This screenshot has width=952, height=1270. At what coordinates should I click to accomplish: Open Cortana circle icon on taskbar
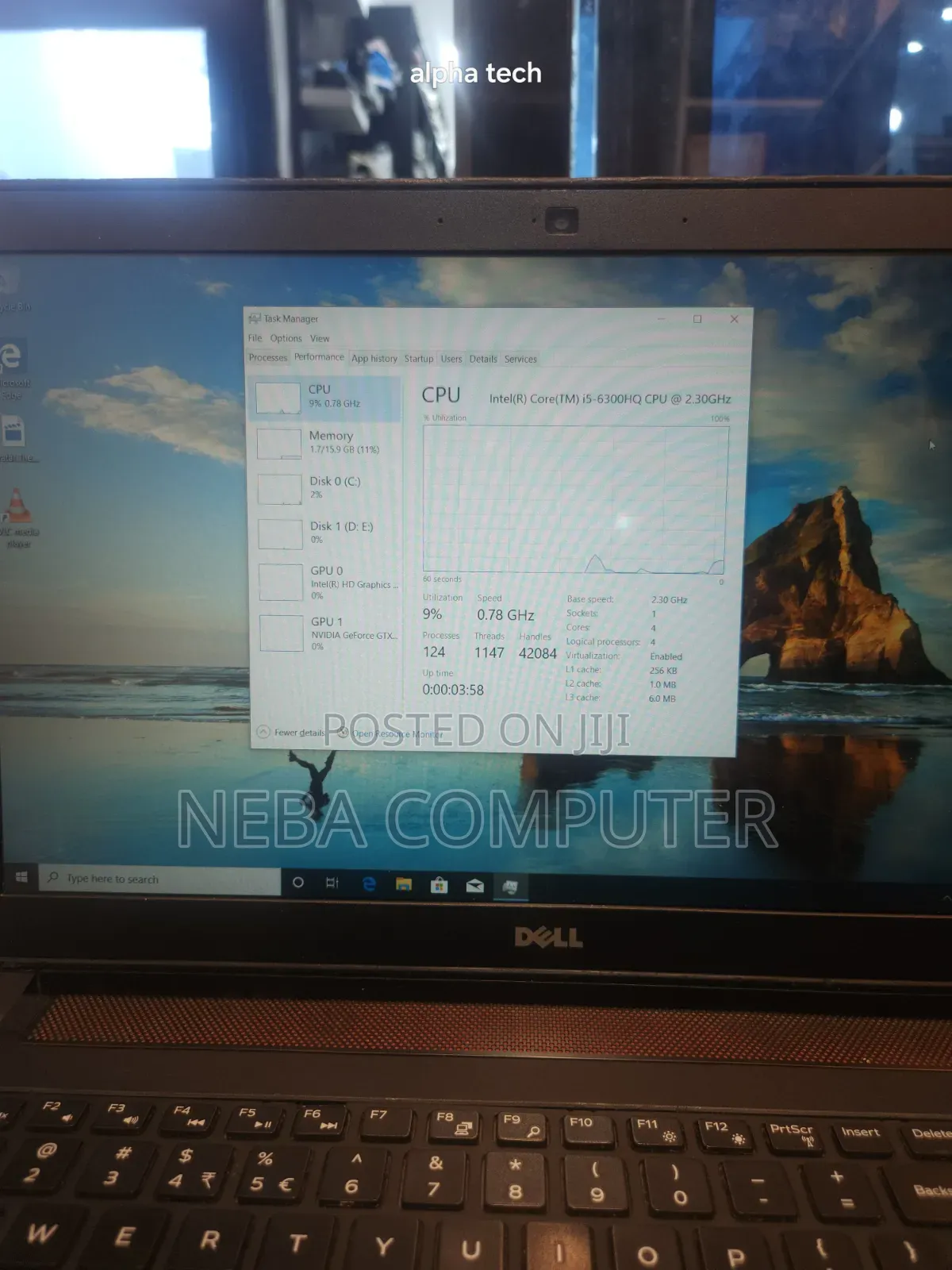(298, 882)
